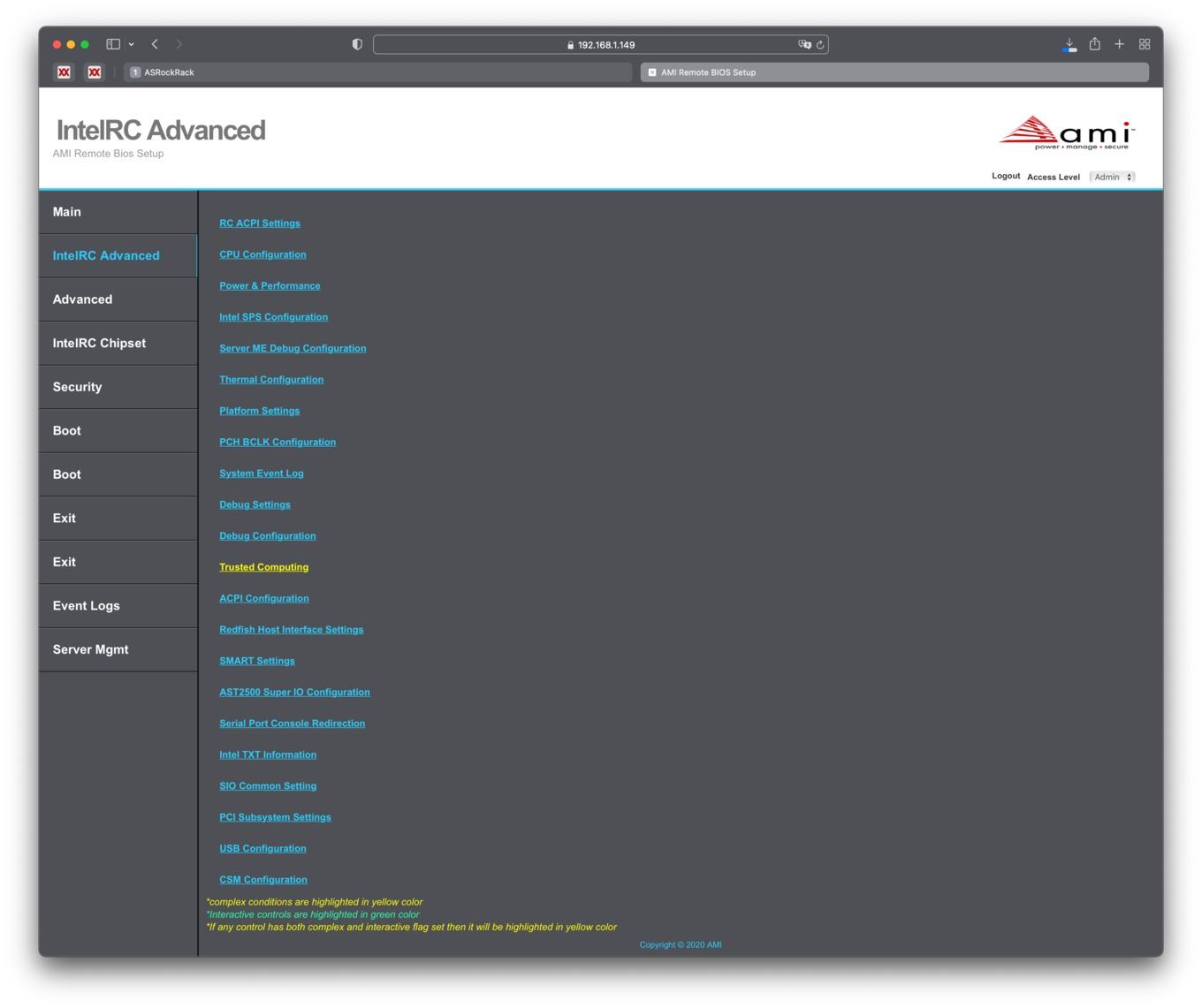This screenshot has width=1202, height=1008.
Task: Open USB Configuration link
Action: click(x=262, y=849)
